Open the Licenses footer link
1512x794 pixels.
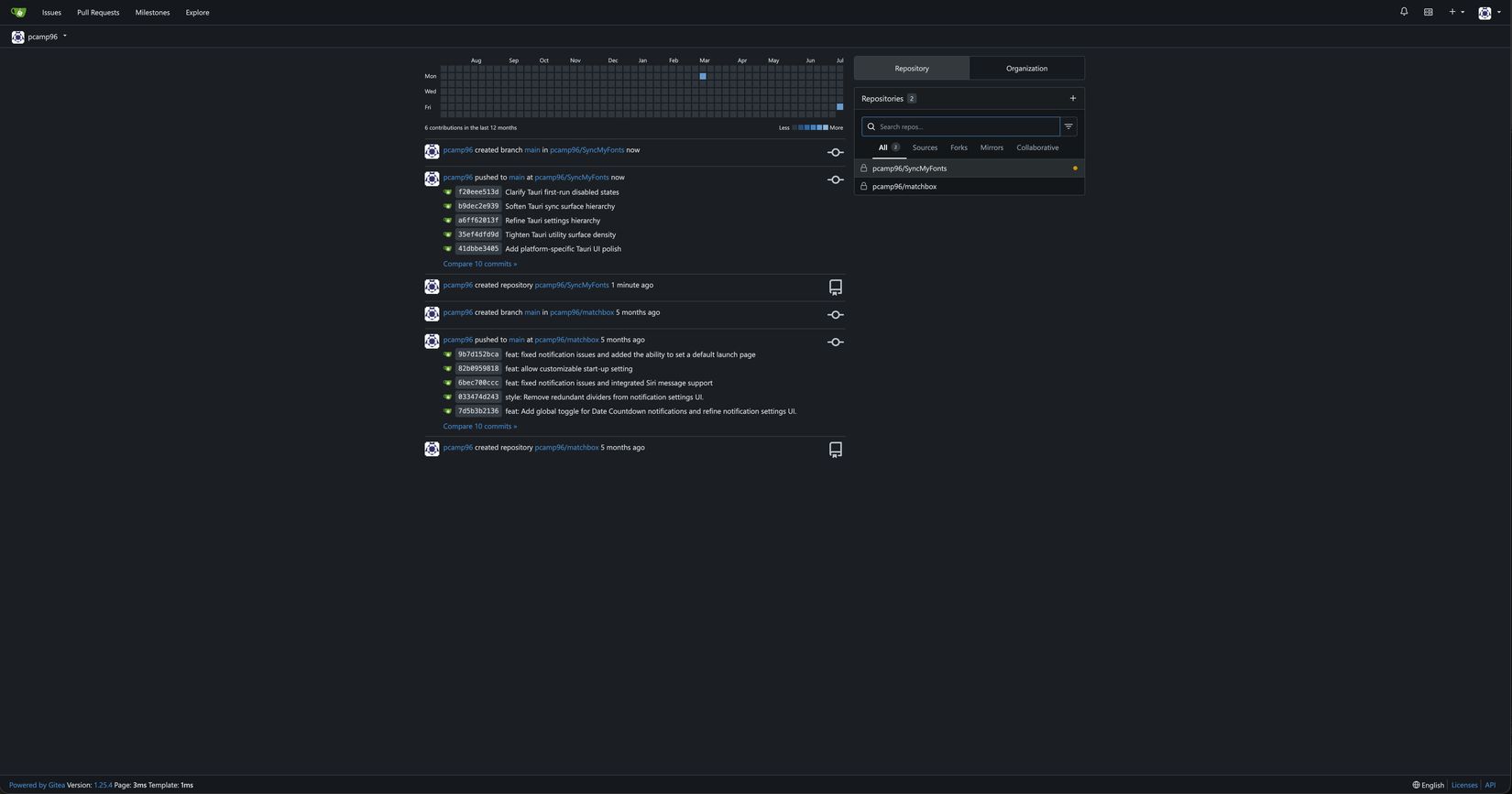1464,785
